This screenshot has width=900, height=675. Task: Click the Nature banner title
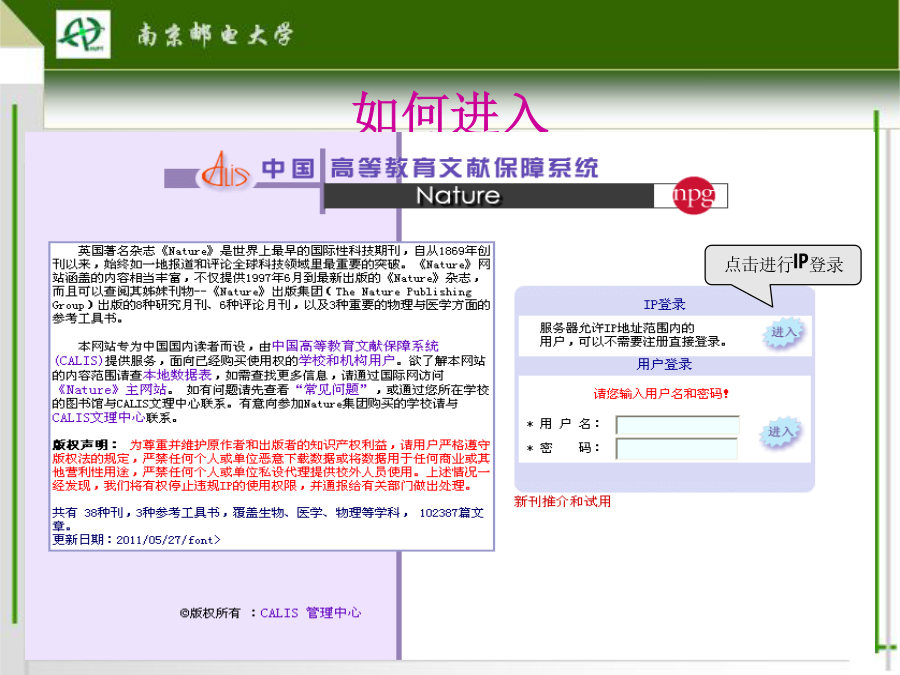click(458, 196)
